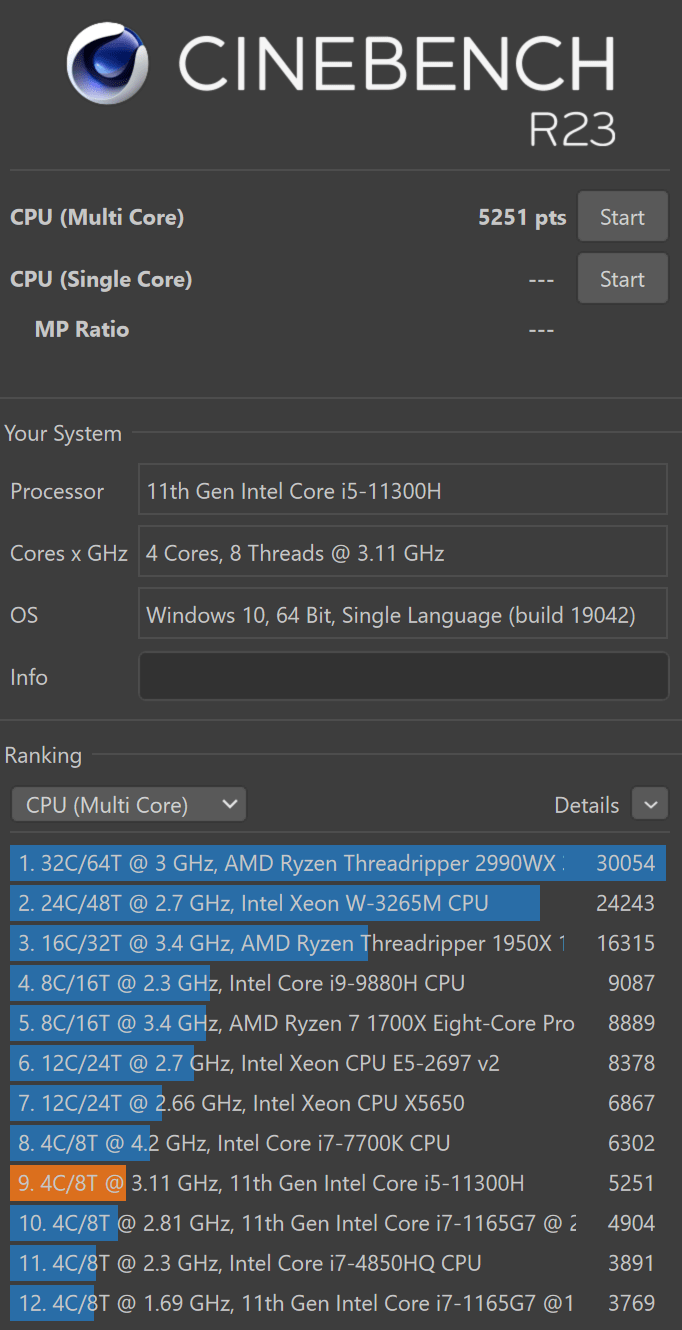Click the CPU (Single Core) label
This screenshot has height=1330, width=682.
(x=101, y=279)
